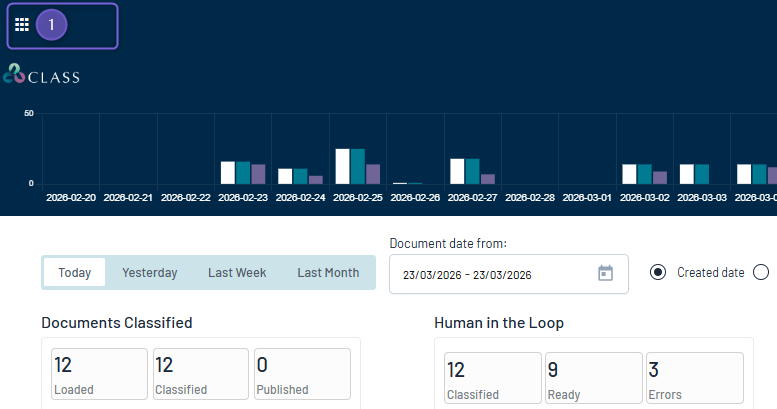Select the Last Month filter
This screenshot has height=409, width=777.
point(328,272)
